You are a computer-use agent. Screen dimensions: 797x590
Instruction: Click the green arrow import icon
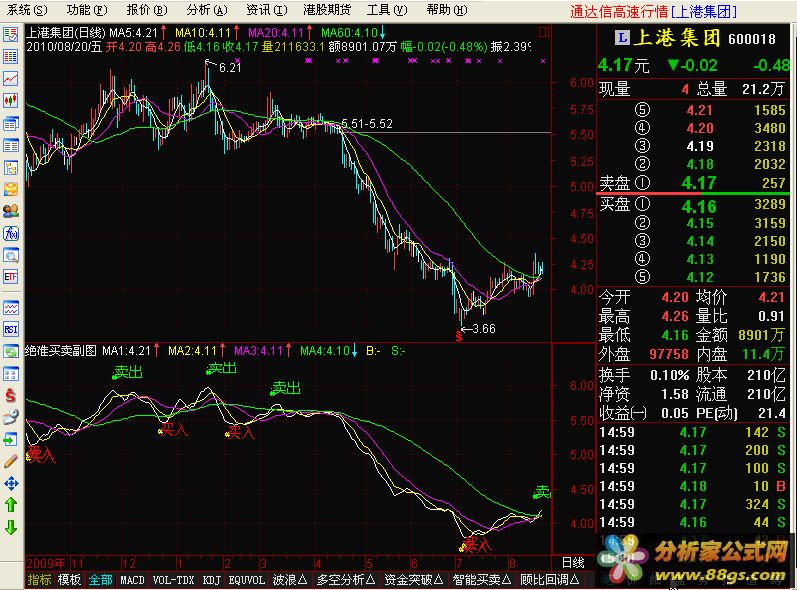(x=11, y=440)
